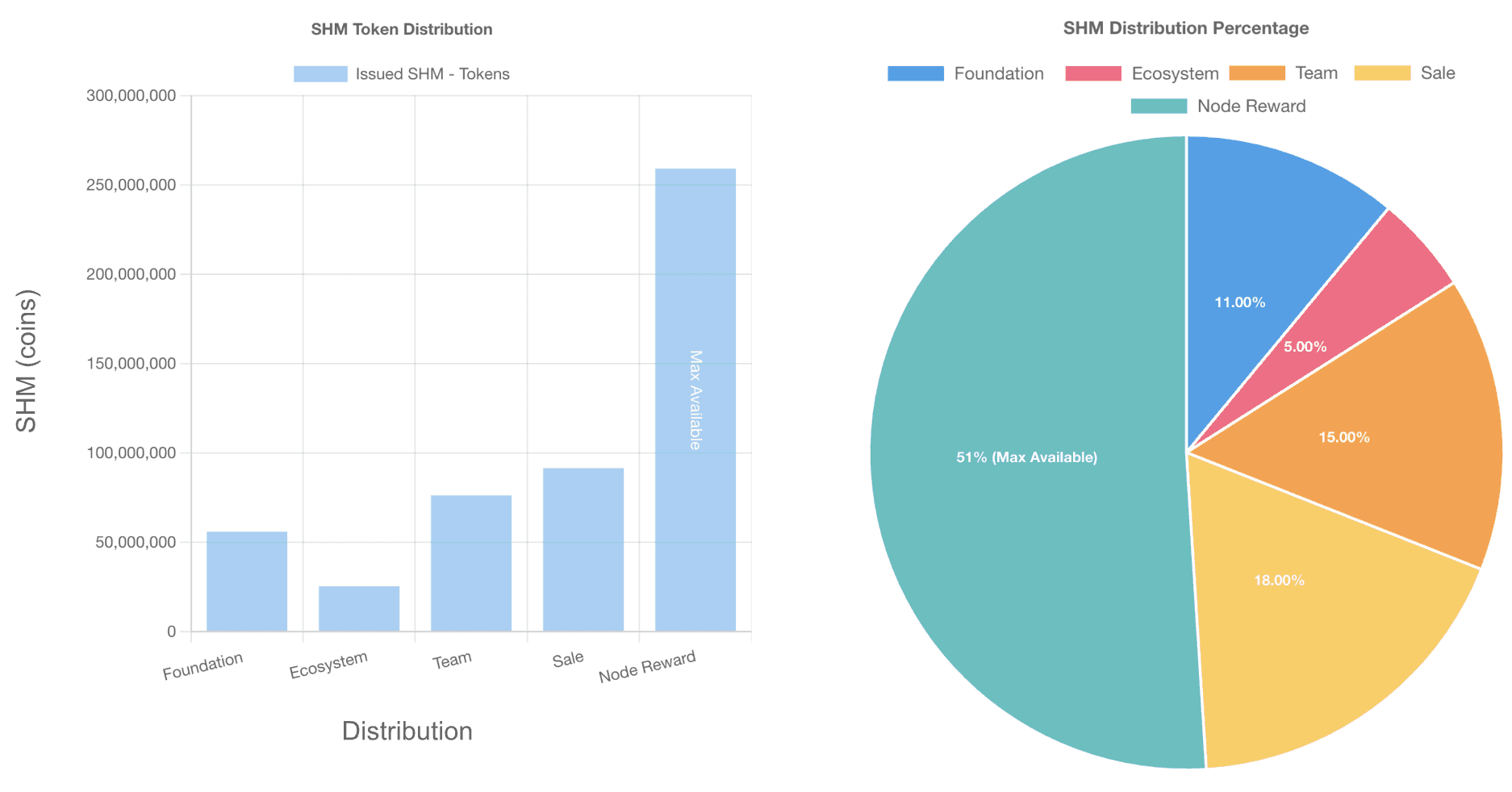Screen dimensions: 1512x792
Task: Click the Node Reward legend label
Action: click(x=1251, y=106)
